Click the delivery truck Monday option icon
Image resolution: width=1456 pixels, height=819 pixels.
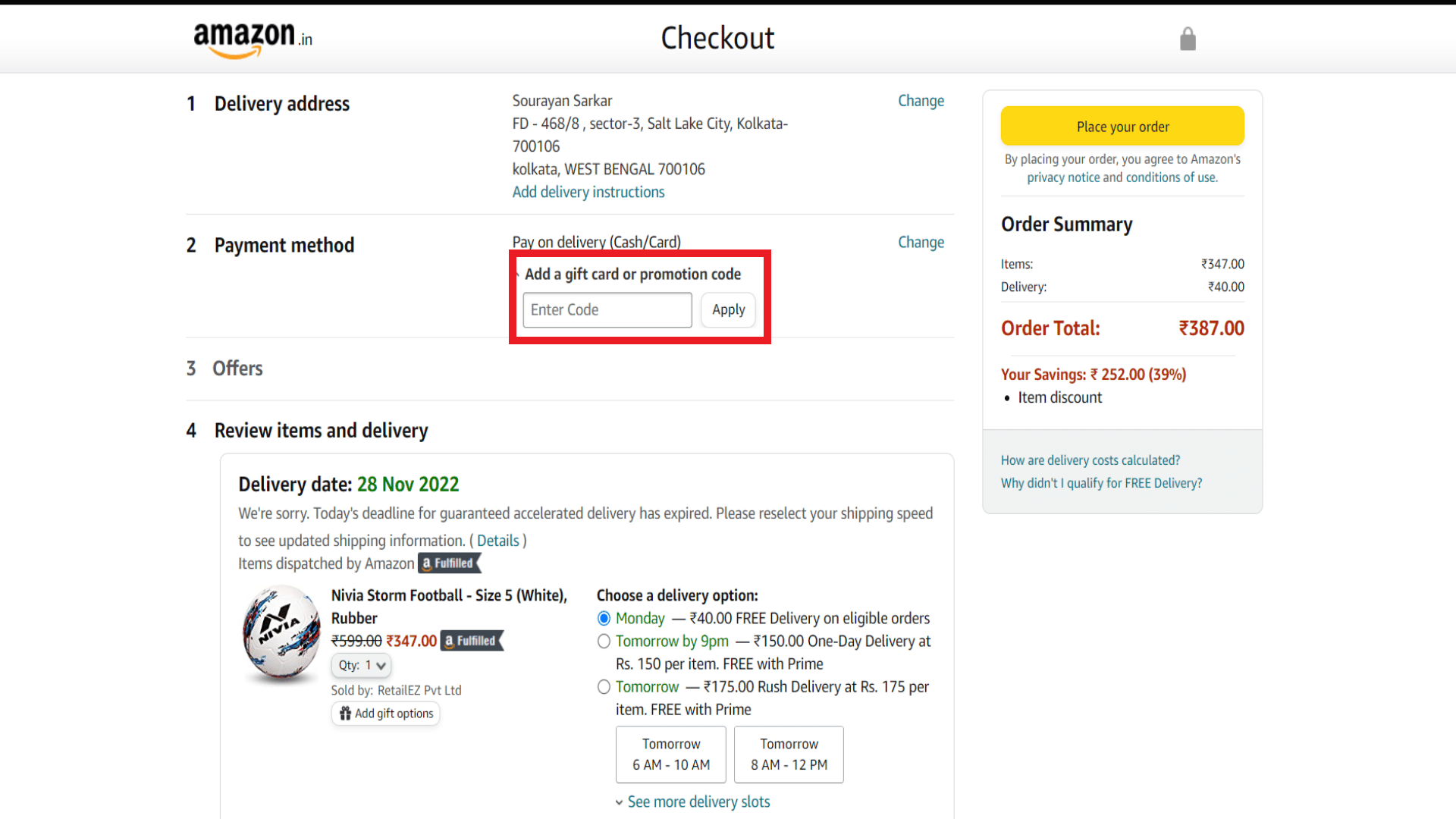[603, 617]
